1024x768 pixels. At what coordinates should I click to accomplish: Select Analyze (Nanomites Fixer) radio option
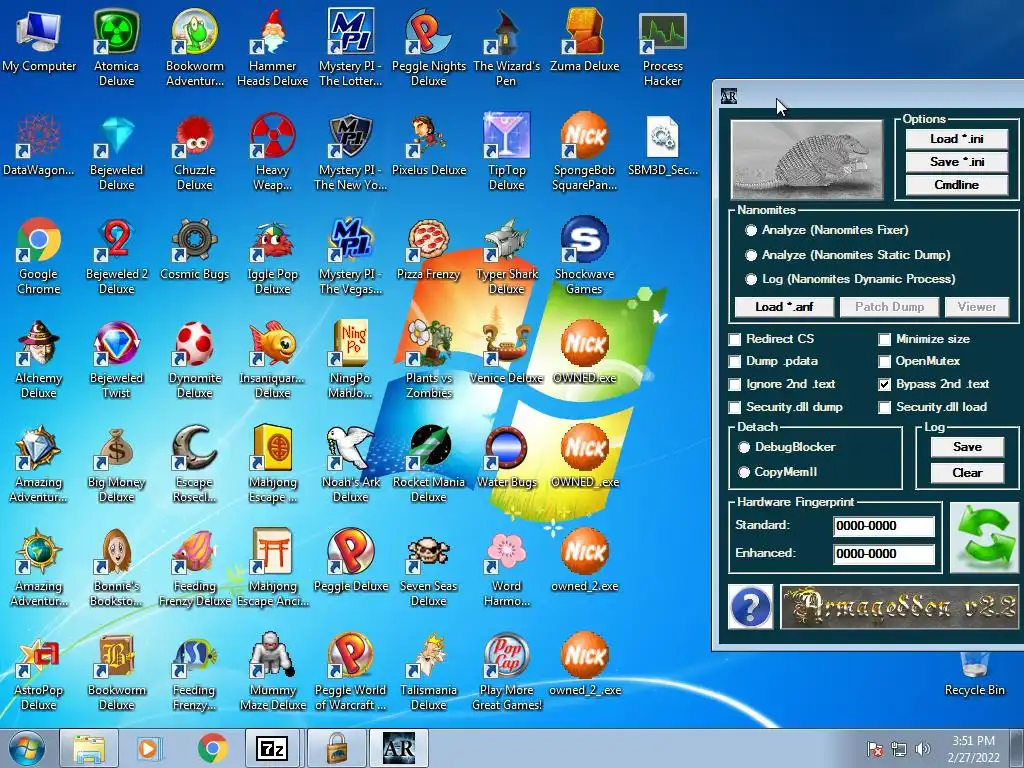[751, 231]
